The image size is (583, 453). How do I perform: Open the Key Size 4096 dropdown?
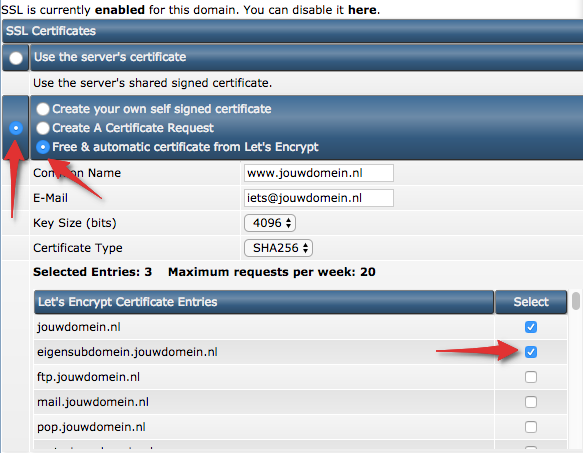click(270, 223)
